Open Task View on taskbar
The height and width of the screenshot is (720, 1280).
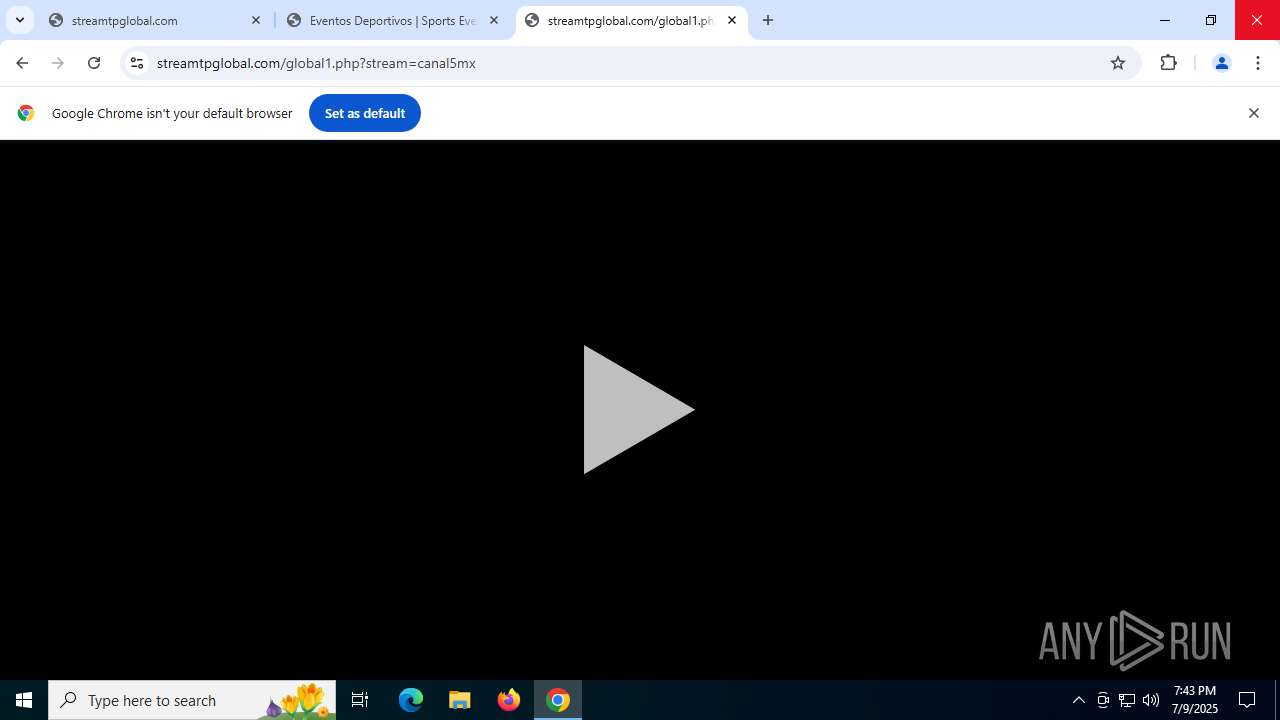pos(360,700)
